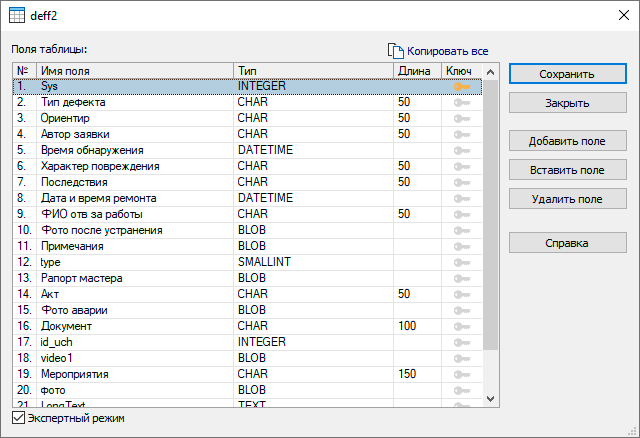Select the Примечания field name
The image size is (640, 438).
click(72, 246)
